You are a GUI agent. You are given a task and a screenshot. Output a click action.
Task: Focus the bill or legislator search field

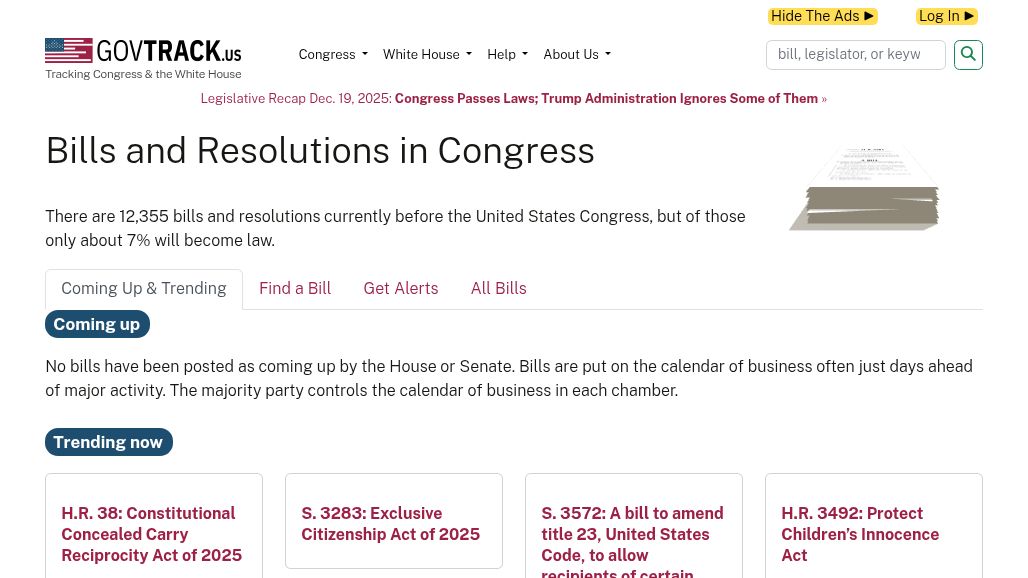855,55
